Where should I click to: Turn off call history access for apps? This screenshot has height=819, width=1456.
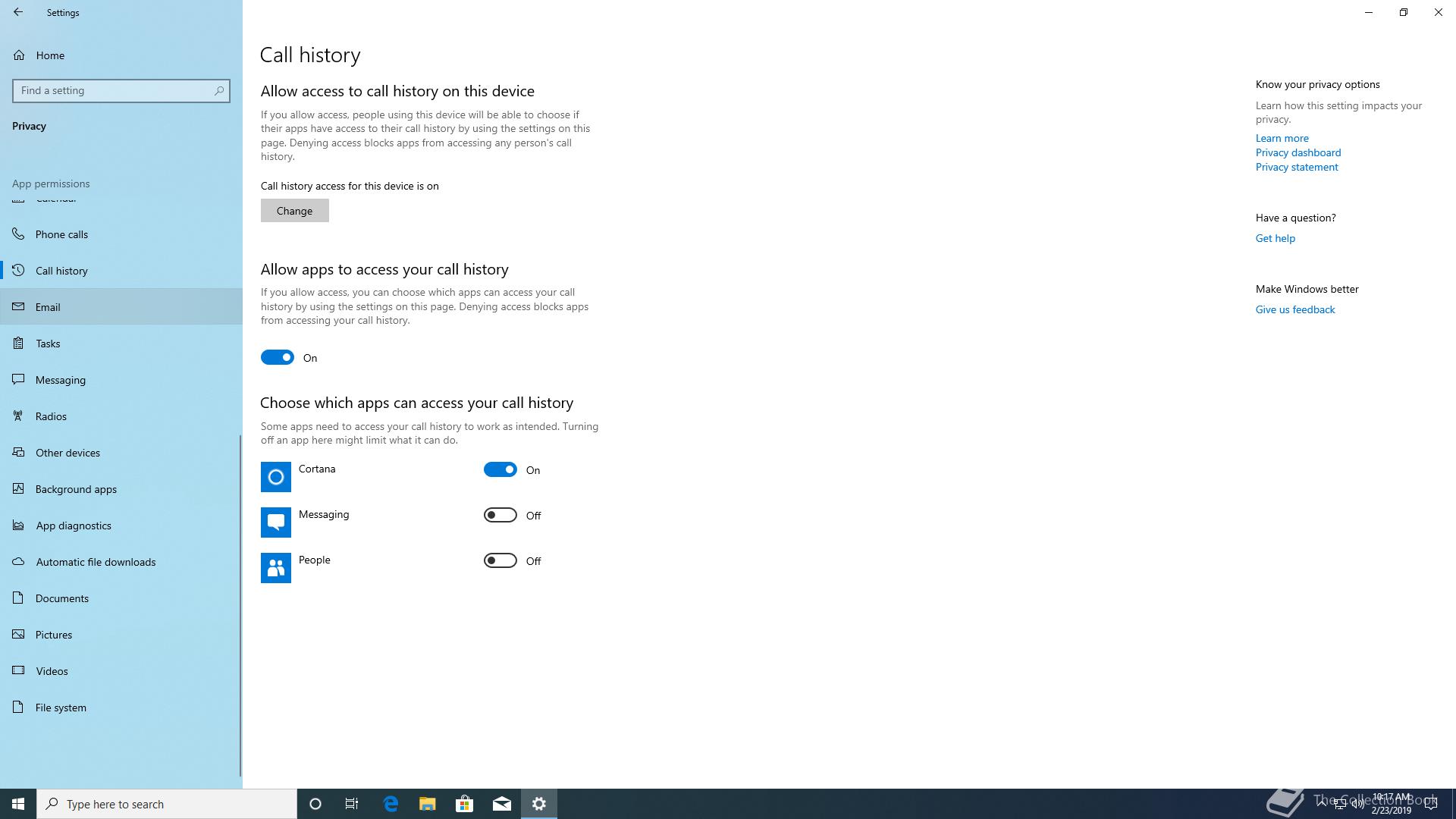(x=278, y=357)
